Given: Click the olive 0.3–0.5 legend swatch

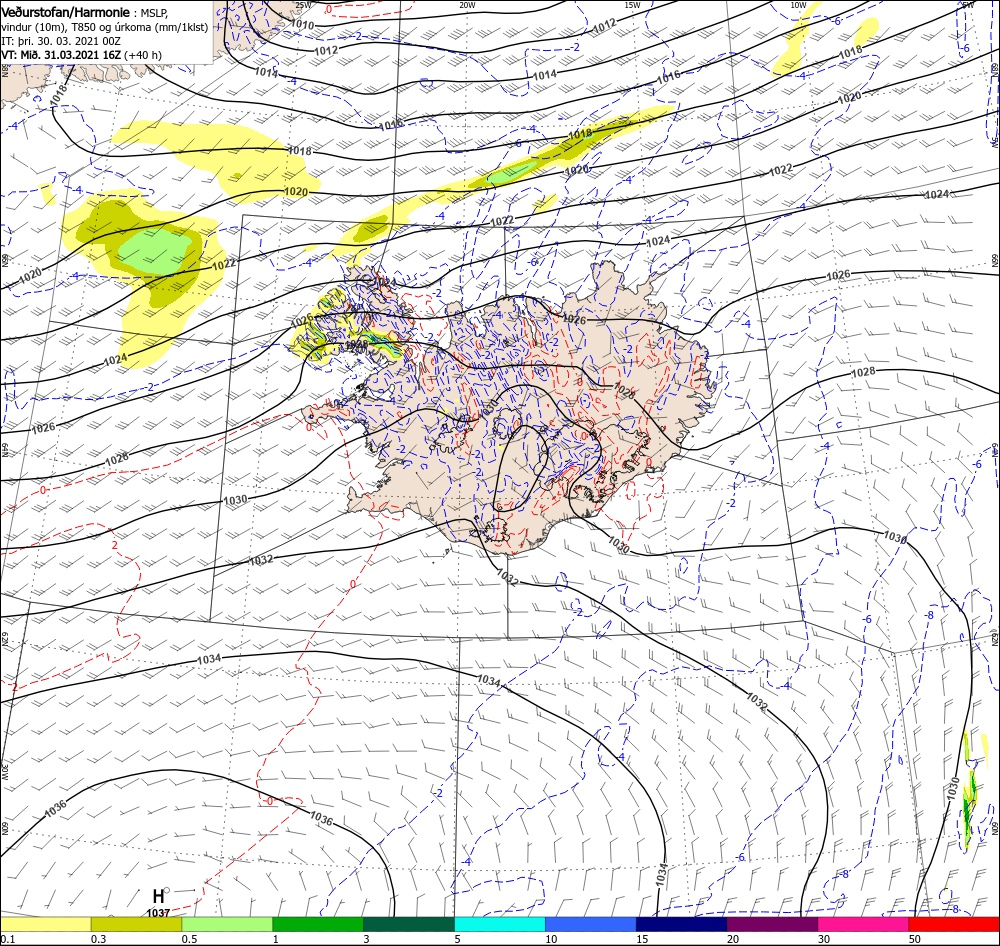Looking at the screenshot, I should point(136,924).
